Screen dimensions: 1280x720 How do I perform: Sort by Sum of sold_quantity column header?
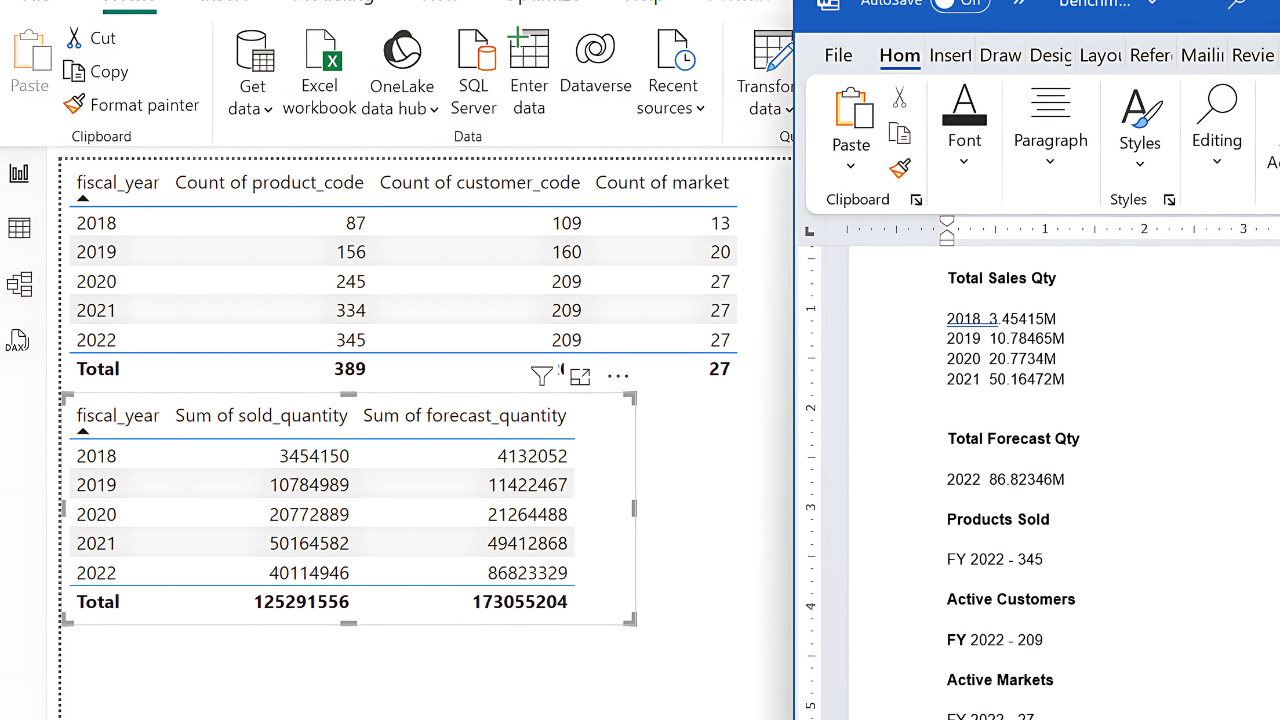[x=261, y=415]
